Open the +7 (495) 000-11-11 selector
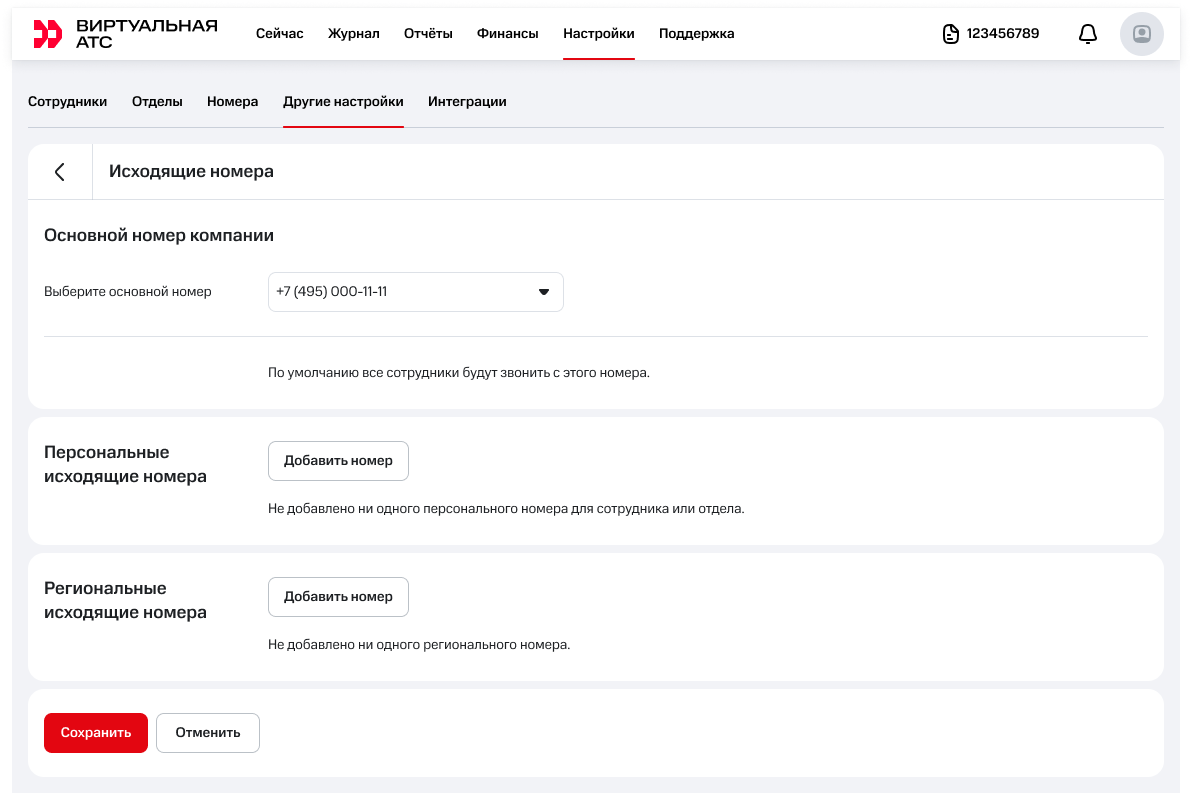The image size is (1192, 793). click(x=400, y=292)
